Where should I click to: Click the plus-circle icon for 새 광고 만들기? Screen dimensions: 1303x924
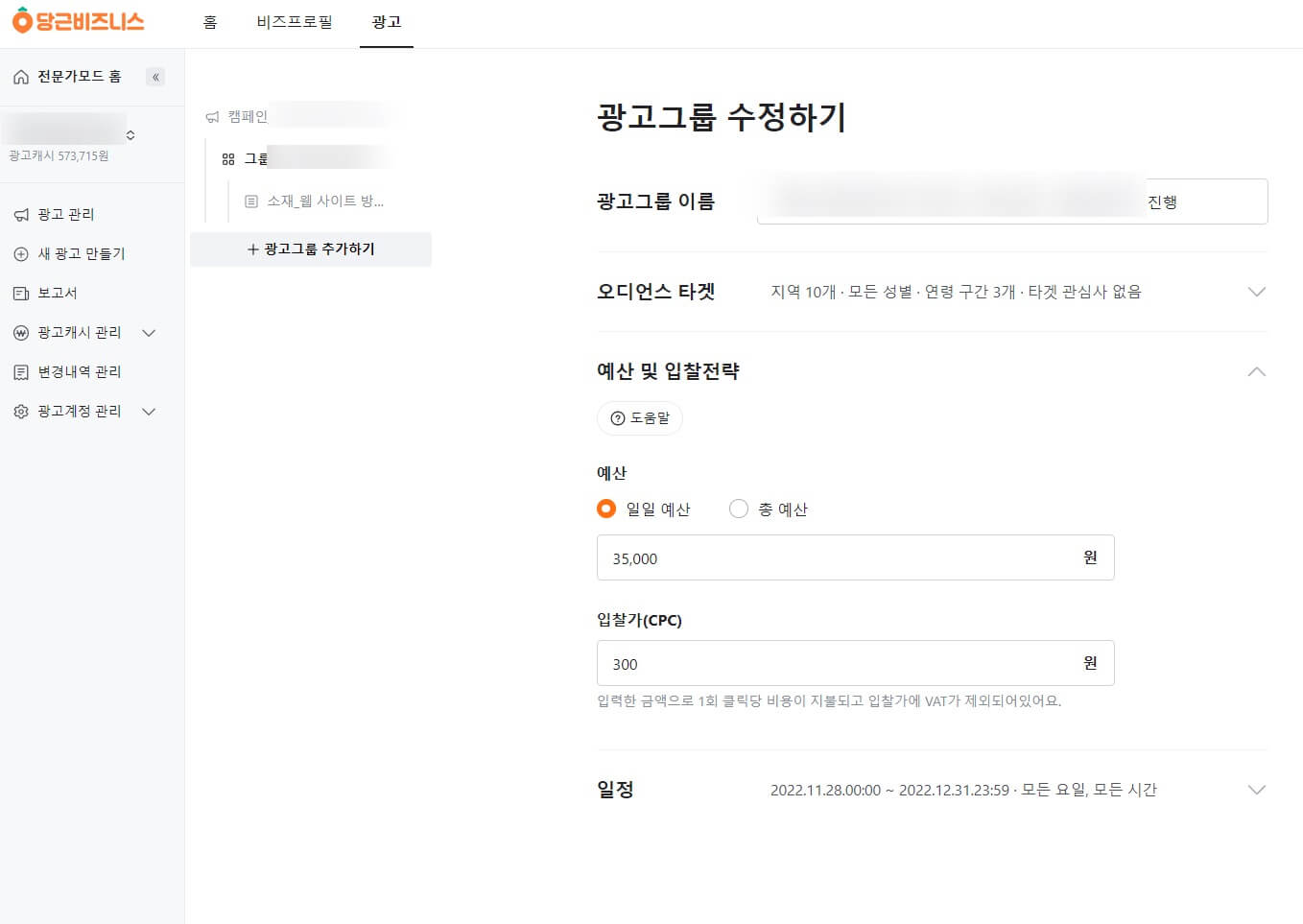pyautogui.click(x=21, y=254)
